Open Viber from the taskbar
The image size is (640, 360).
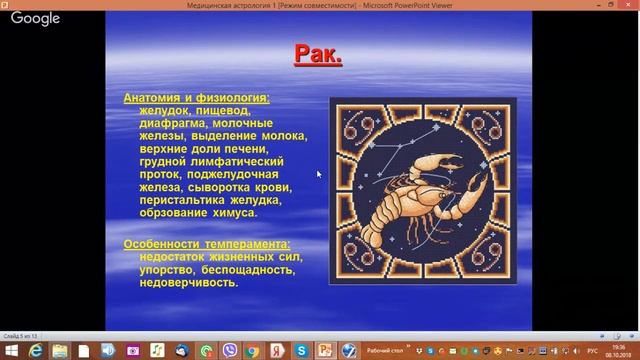(x=230, y=351)
